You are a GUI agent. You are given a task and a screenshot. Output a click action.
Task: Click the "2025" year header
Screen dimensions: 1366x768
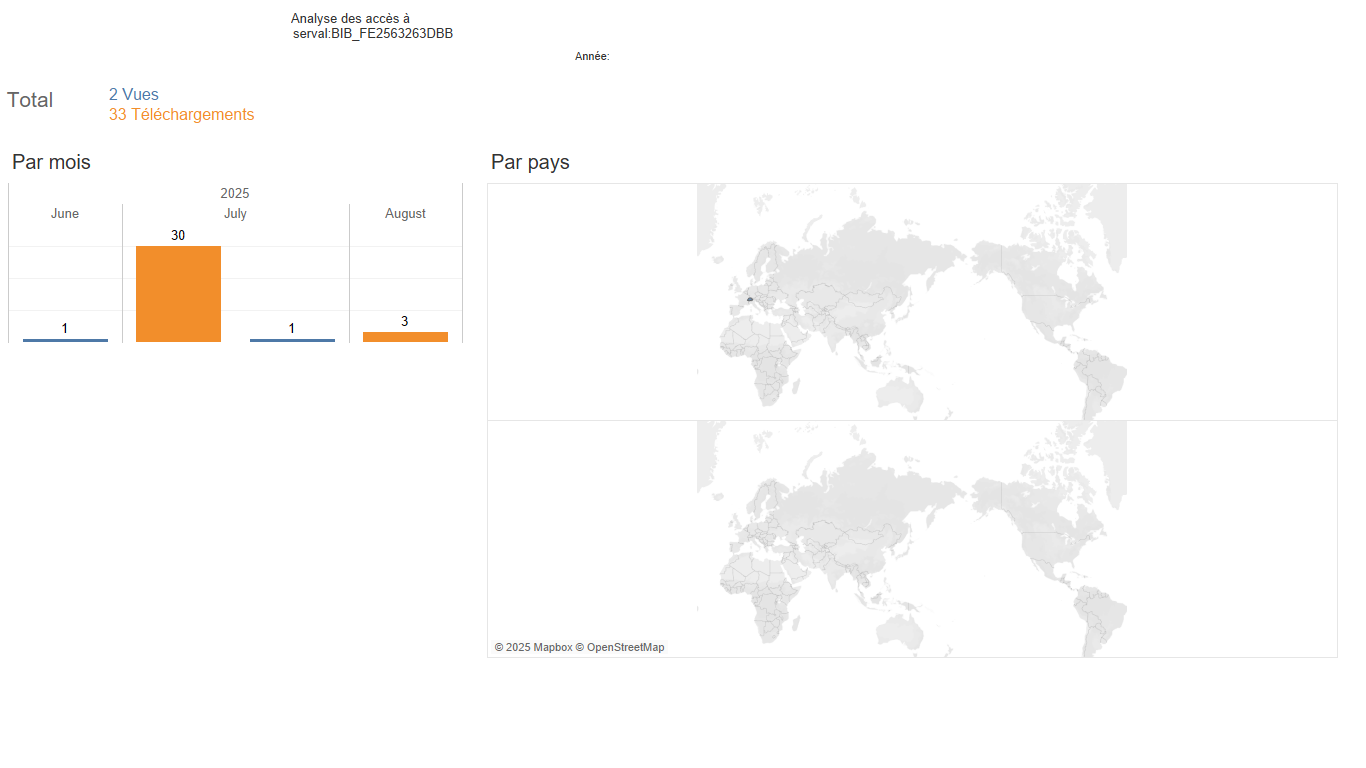pos(235,193)
